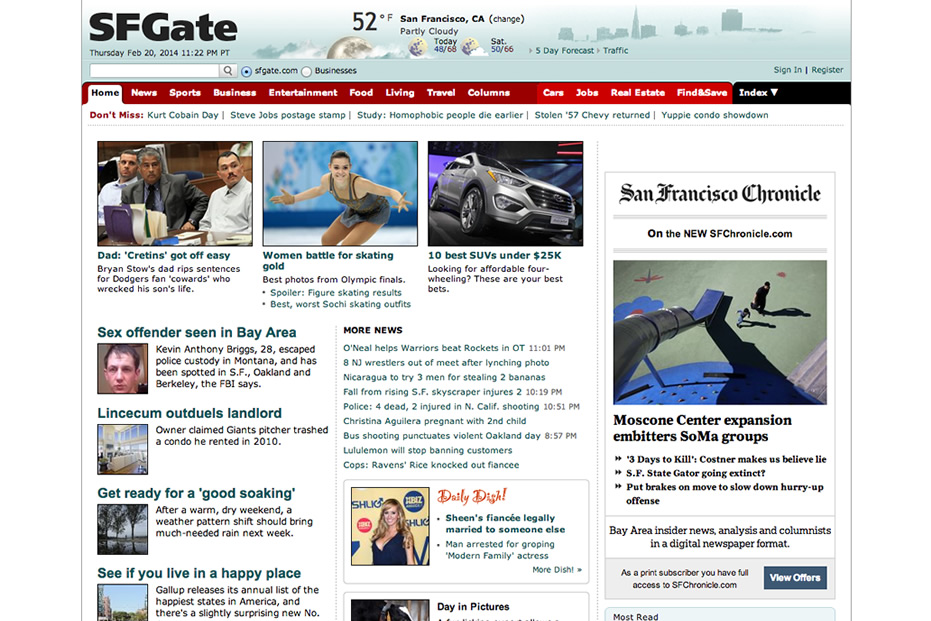Open the Real Estate section
This screenshot has height=621, width=931.
[x=638, y=93]
